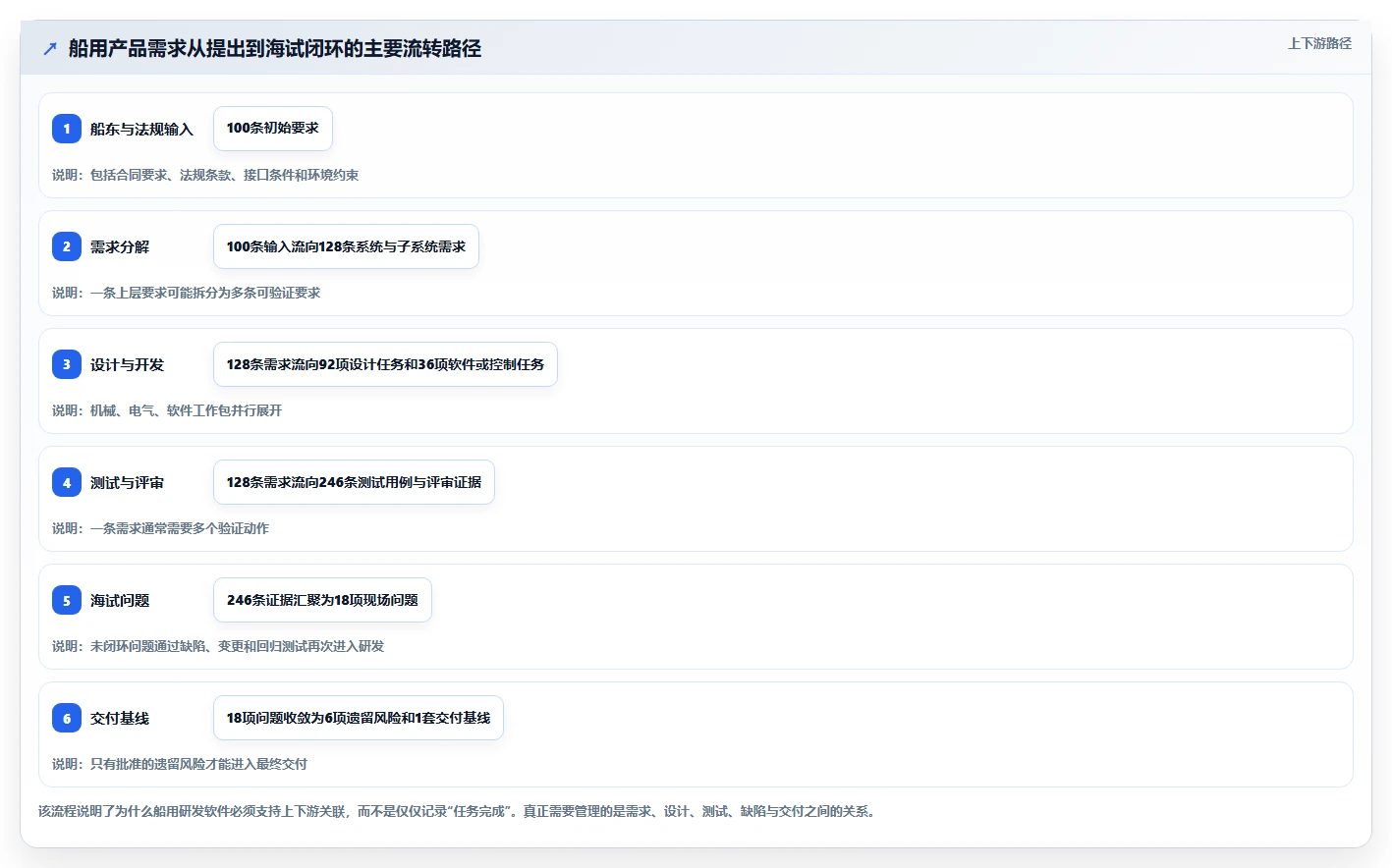Click the note 一条上层要求可能拆分为多条可验证要求
Viewport: 1392px width, 868px height.
(x=187, y=293)
